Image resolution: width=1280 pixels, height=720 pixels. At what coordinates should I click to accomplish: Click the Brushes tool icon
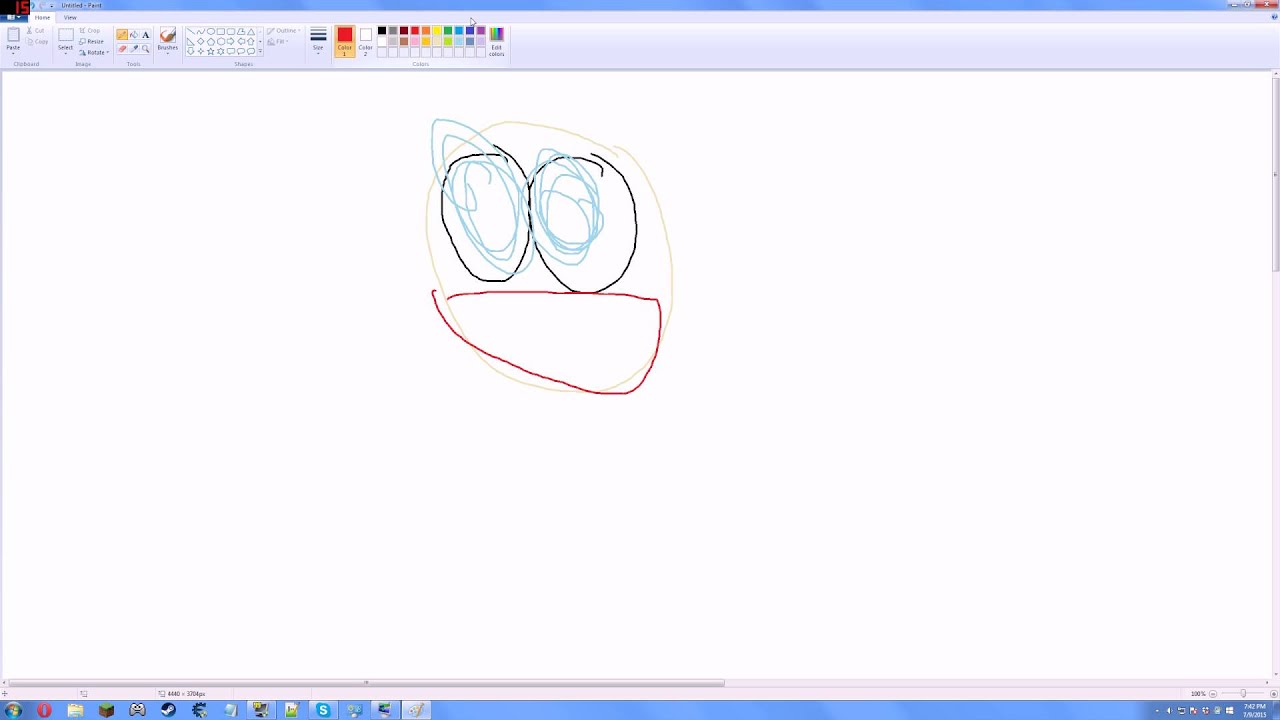tap(168, 35)
